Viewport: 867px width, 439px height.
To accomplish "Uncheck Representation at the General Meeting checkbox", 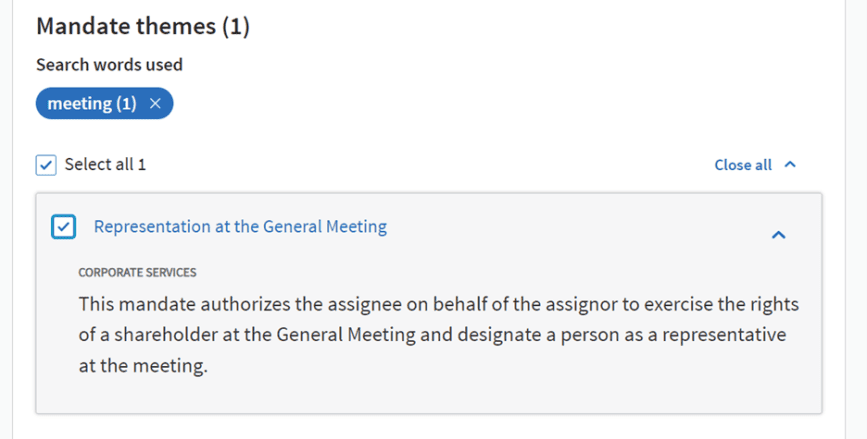I will (x=63, y=227).
